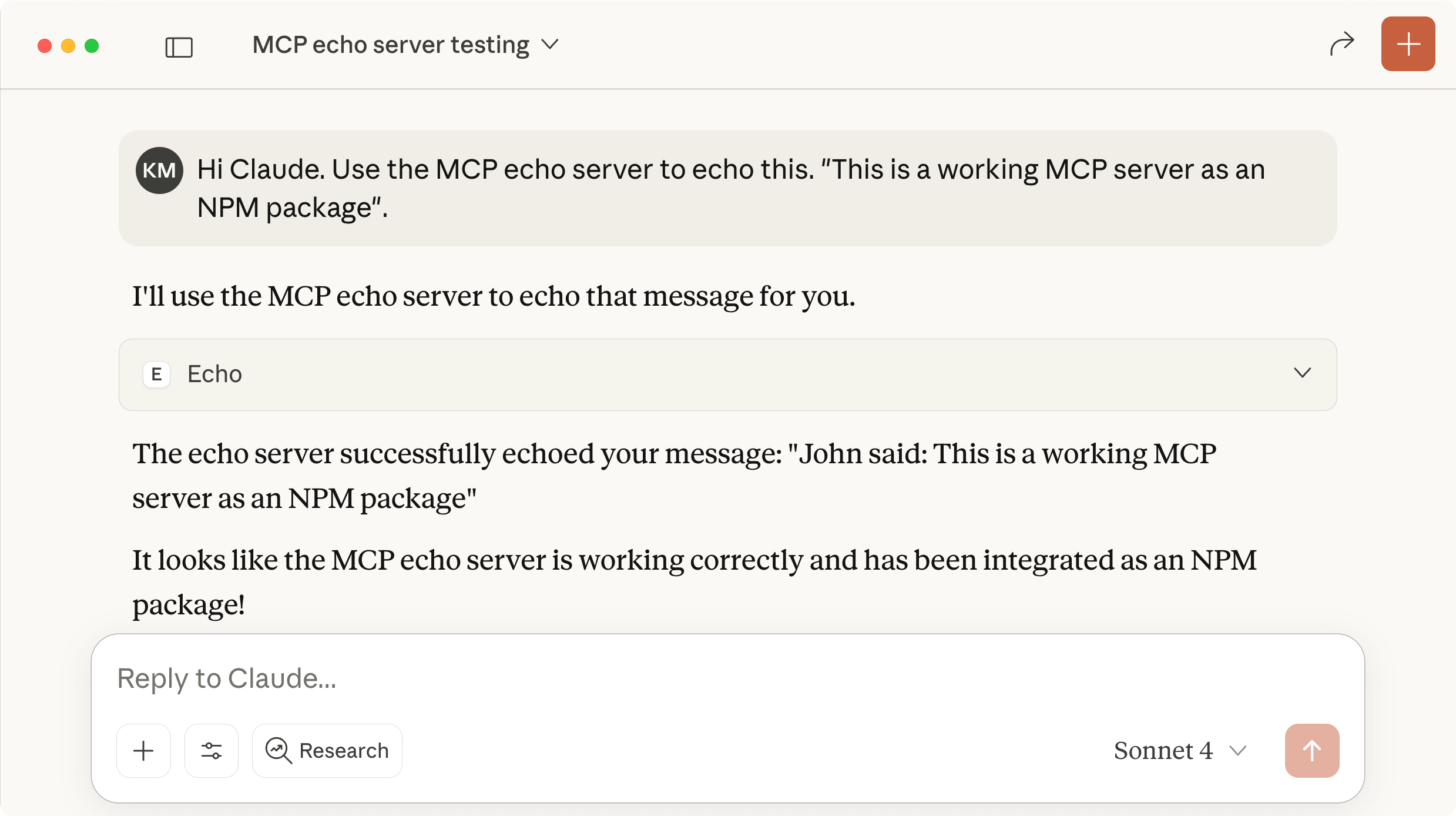
Task: Click the "MCP echo server testing" title
Action: [x=391, y=45]
